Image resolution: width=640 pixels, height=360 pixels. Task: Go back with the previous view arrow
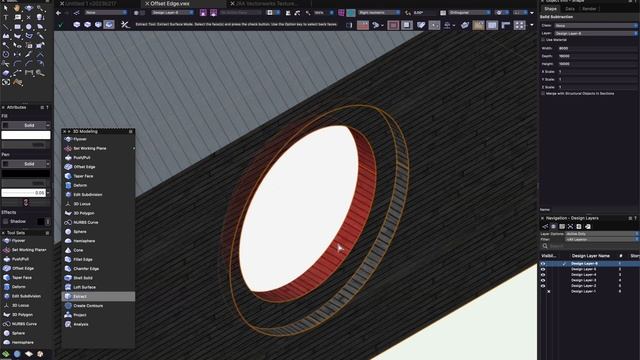click(x=58, y=13)
